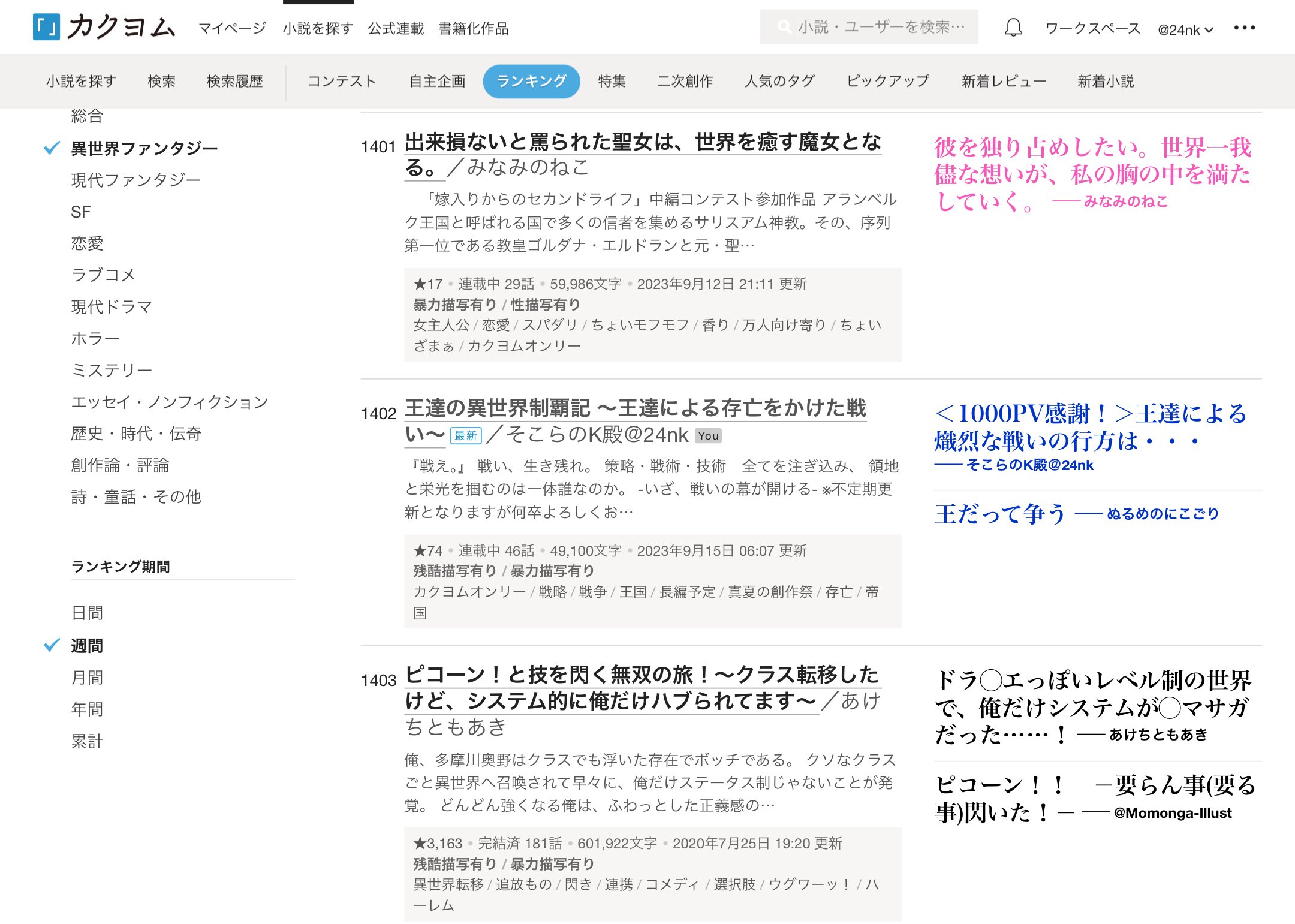Click the You badge beside the author name
This screenshot has height=924, width=1295.
(x=708, y=436)
